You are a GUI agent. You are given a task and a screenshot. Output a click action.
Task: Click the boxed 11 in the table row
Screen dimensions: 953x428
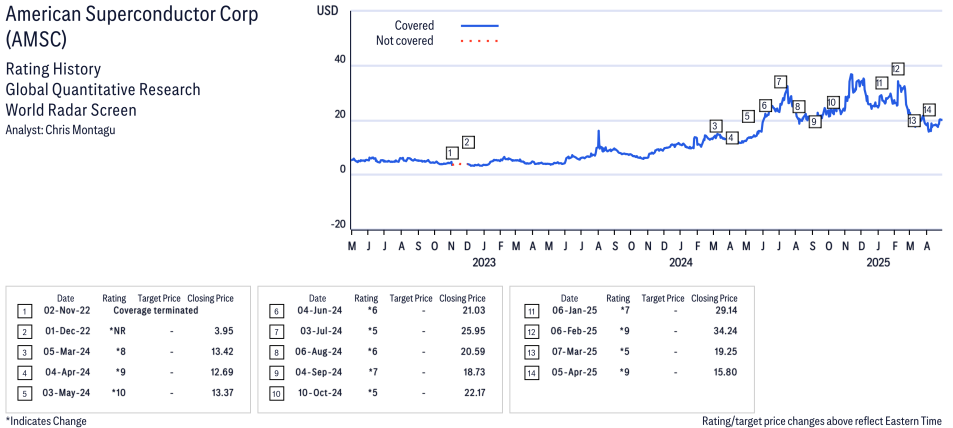point(531,312)
